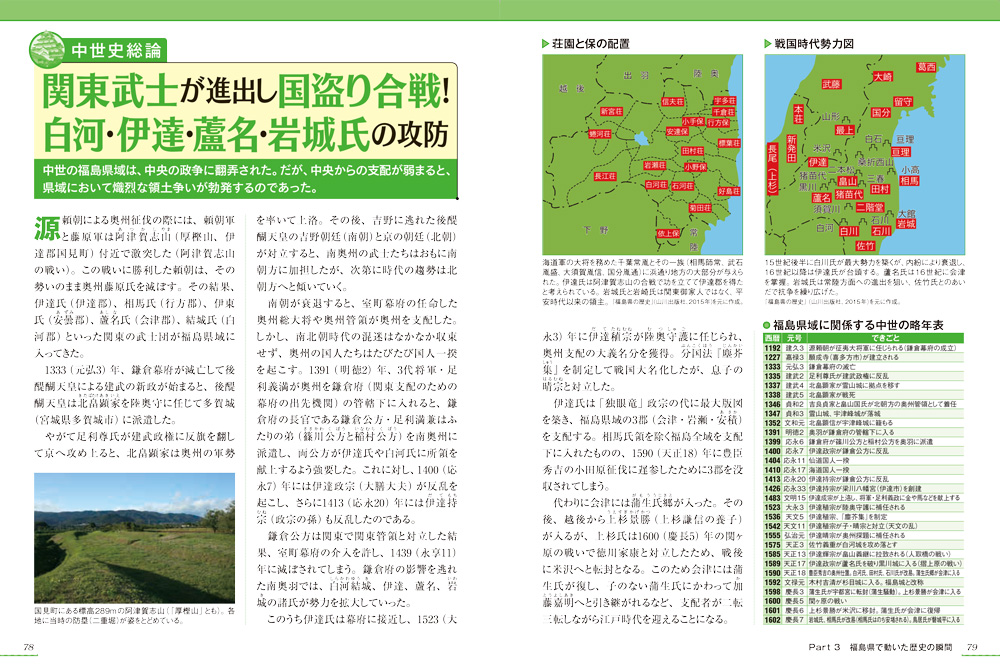
Task: Select the red 大崎 label on the 戦国 map
Action: (883, 76)
